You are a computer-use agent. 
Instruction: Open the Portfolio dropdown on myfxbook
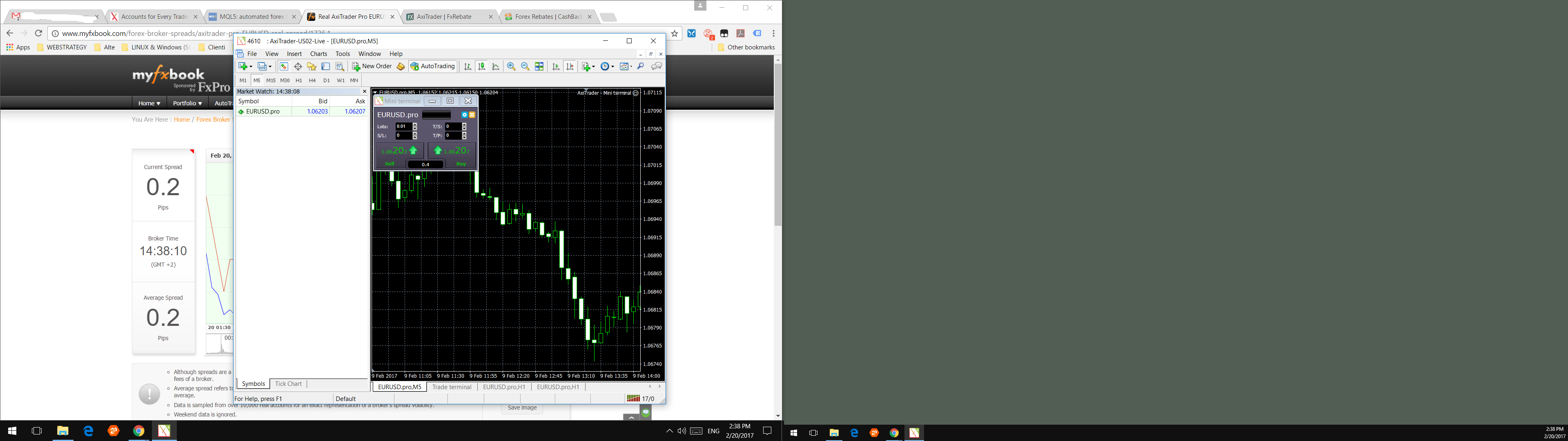click(187, 103)
